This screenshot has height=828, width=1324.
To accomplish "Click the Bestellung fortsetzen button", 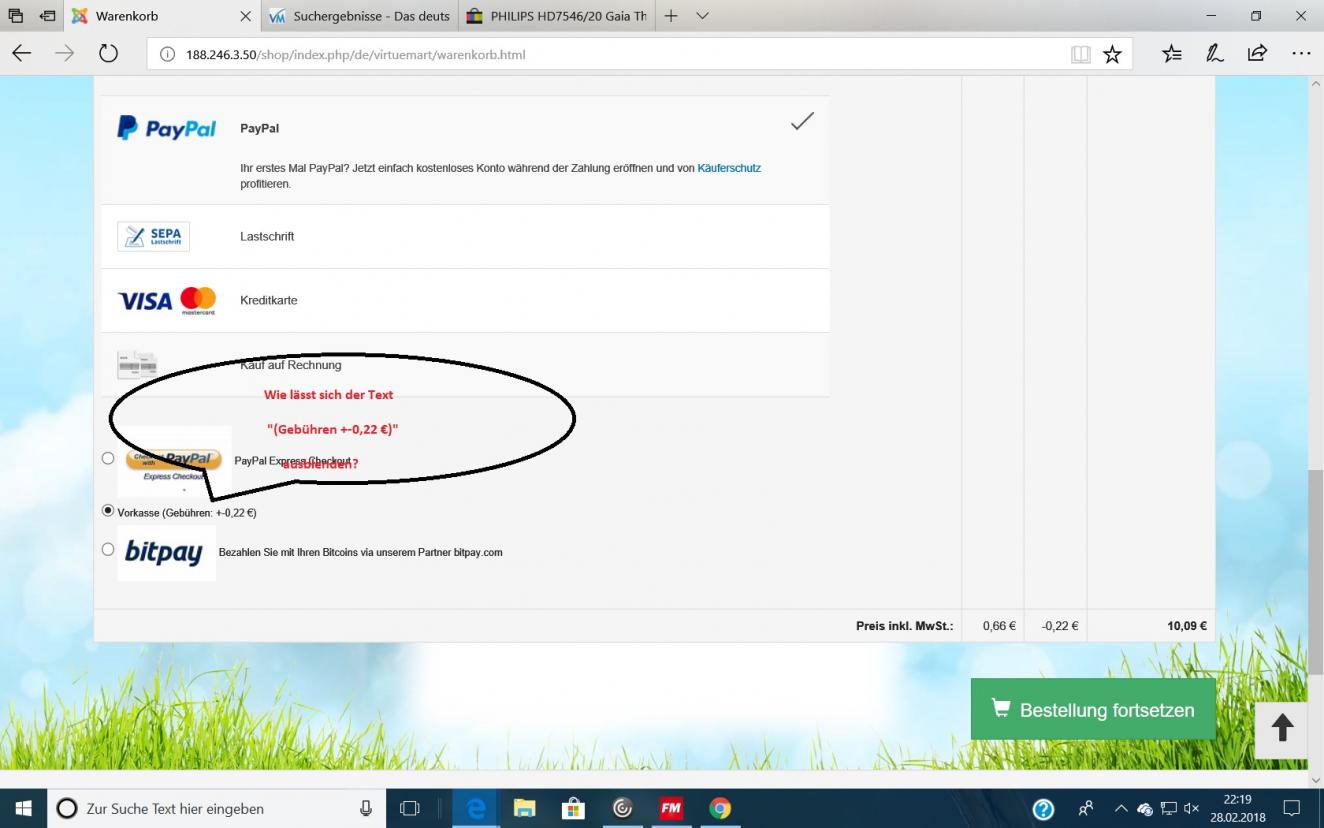I will (1093, 710).
